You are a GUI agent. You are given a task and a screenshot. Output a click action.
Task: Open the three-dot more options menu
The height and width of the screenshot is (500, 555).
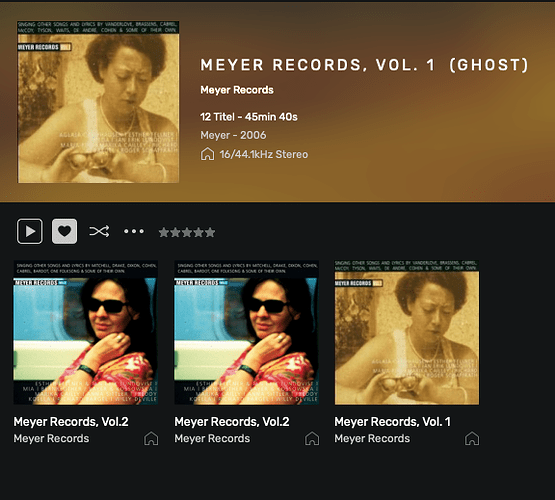tap(134, 231)
